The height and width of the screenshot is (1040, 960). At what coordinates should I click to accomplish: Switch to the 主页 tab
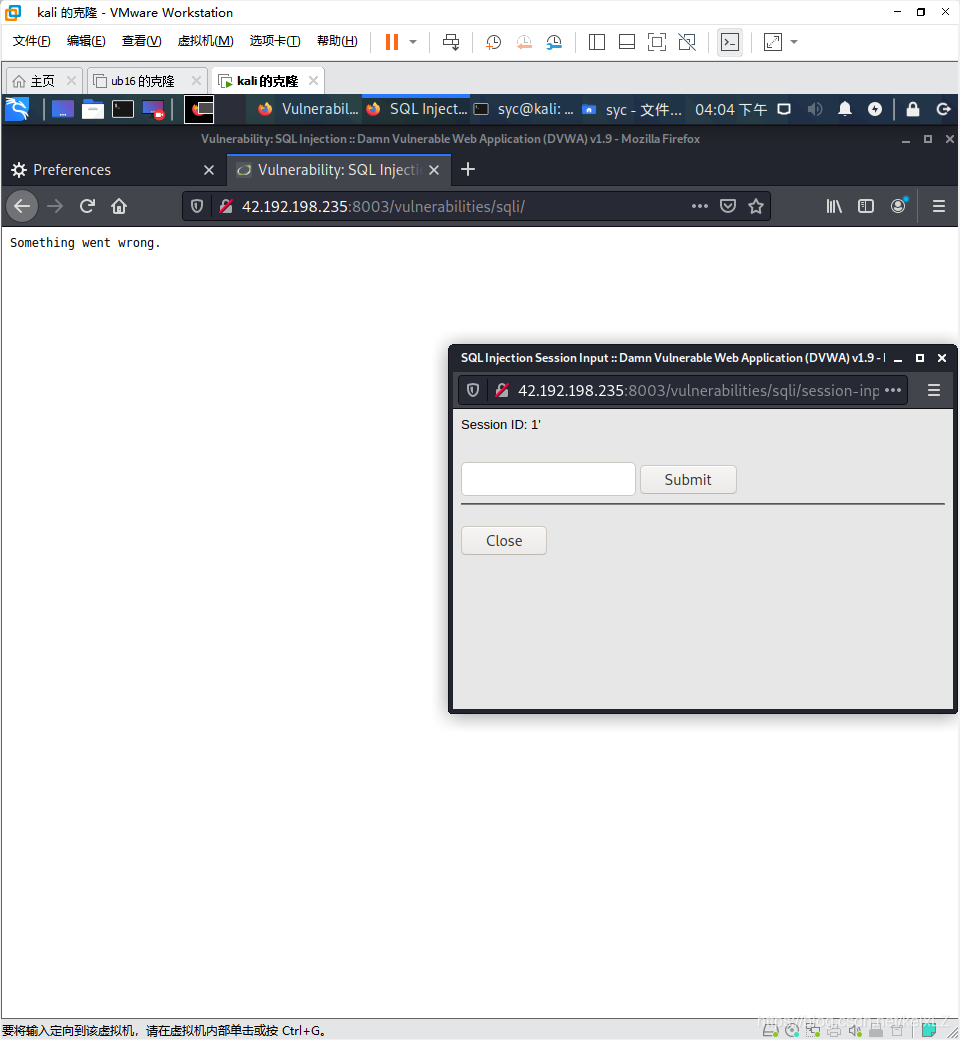(42, 81)
